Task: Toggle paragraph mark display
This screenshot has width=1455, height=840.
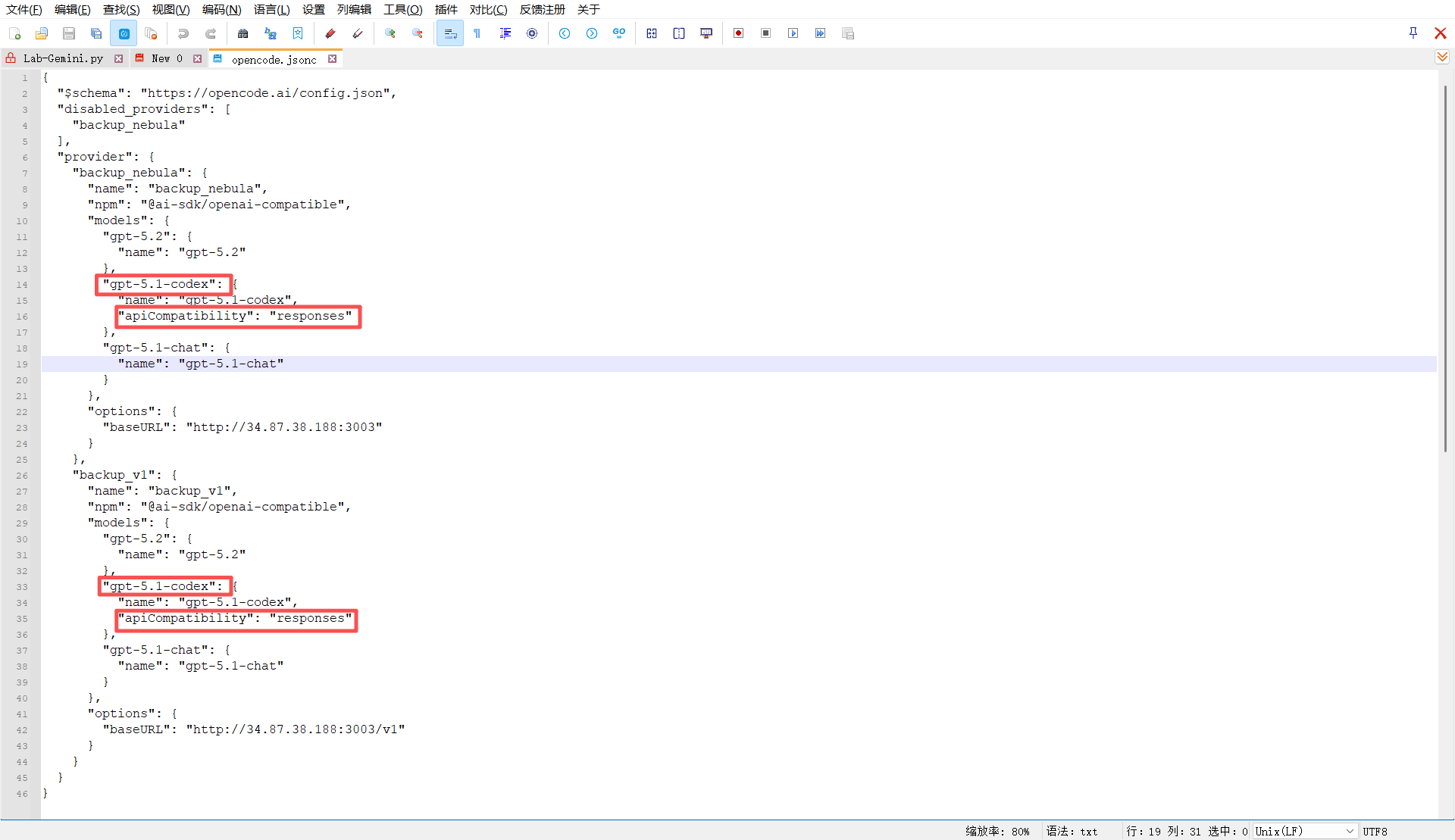Action: [477, 33]
